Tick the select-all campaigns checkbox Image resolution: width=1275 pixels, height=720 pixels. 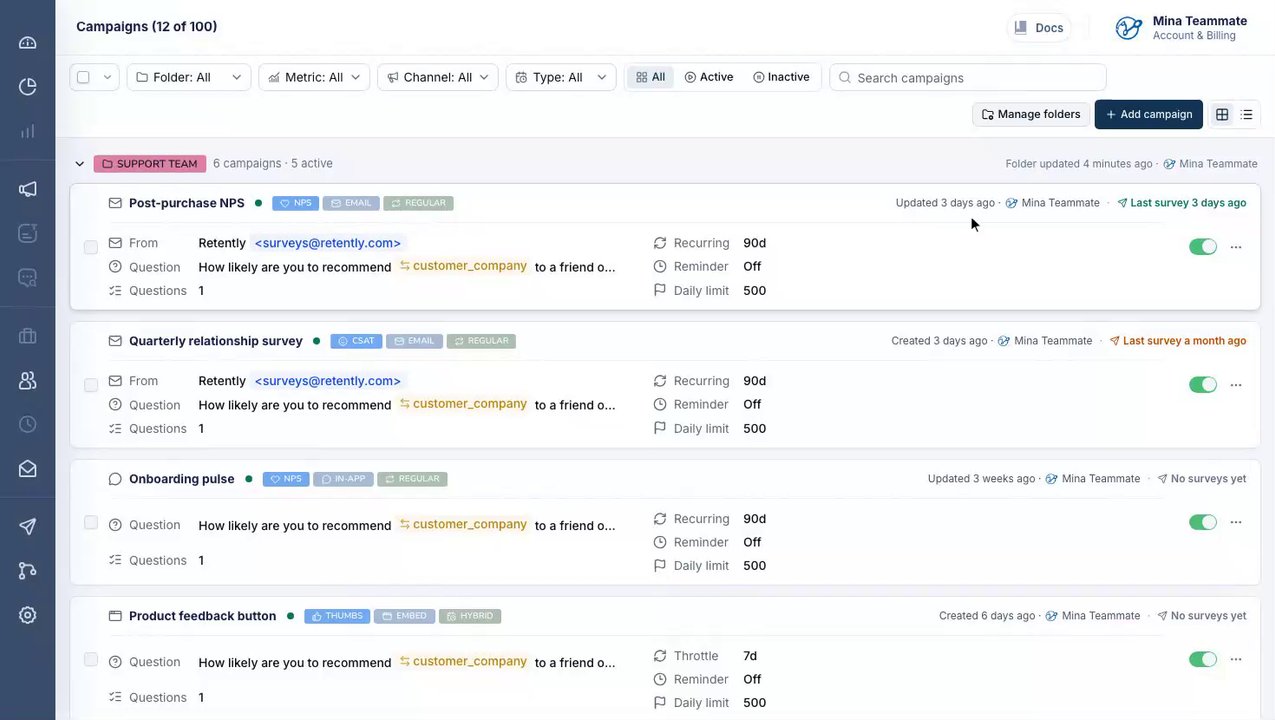(83, 77)
